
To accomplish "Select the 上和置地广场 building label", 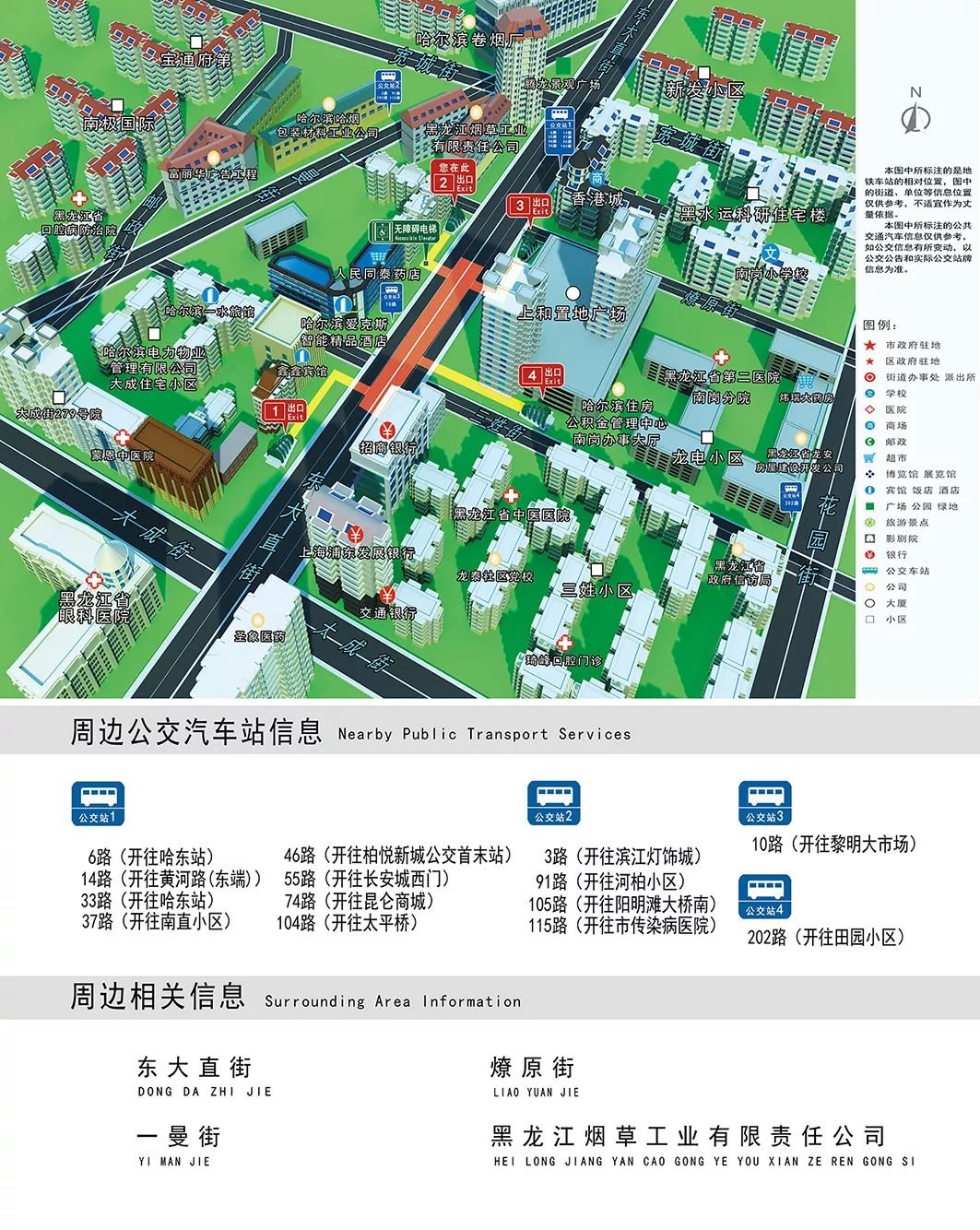I will [x=572, y=313].
